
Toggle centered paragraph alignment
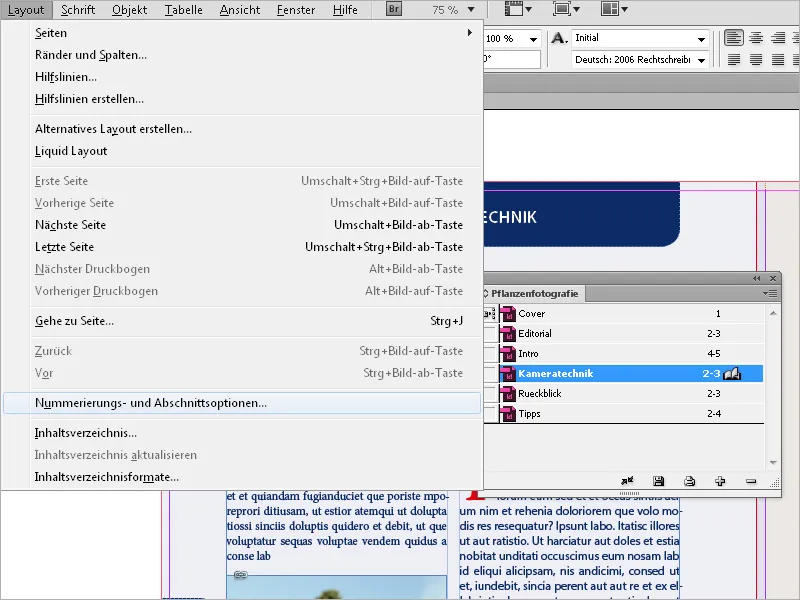coord(756,37)
